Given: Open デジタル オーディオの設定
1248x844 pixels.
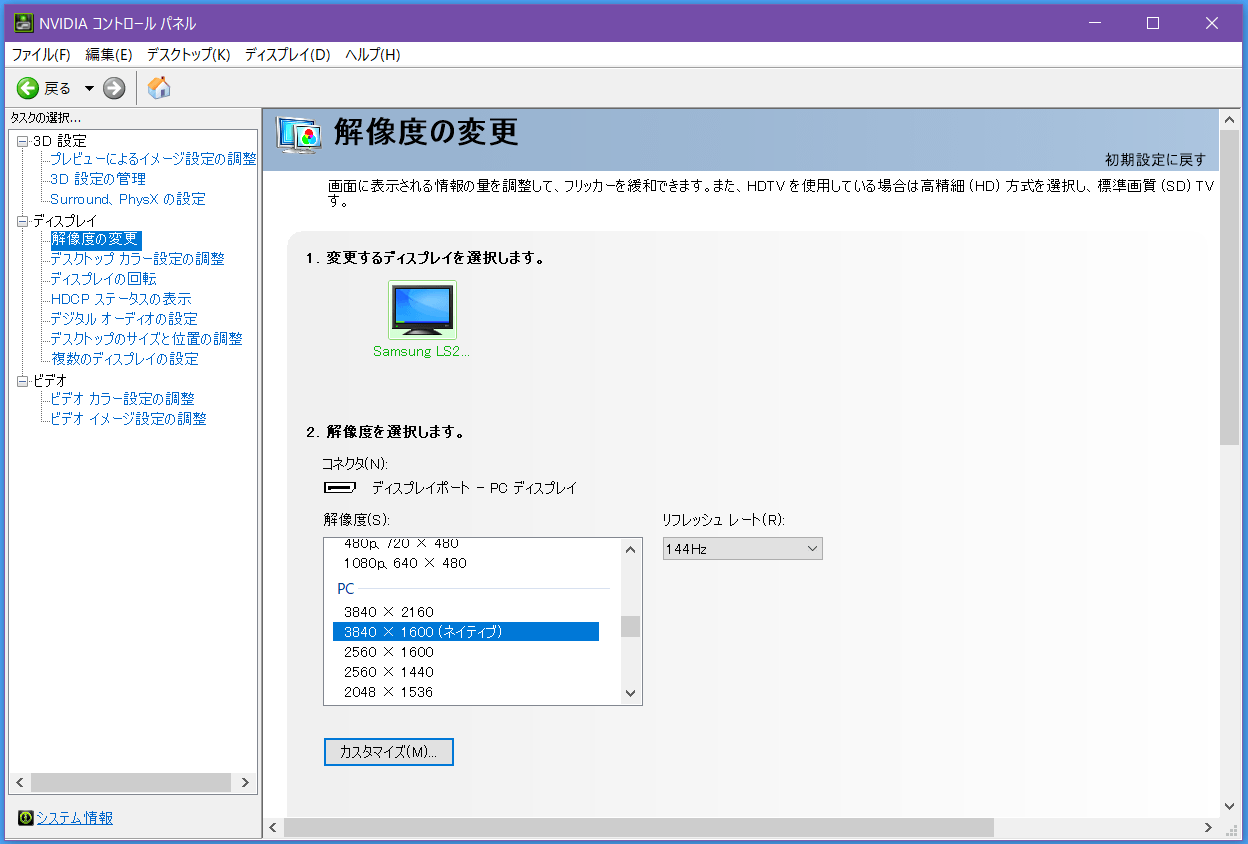Looking at the screenshot, I should [124, 319].
